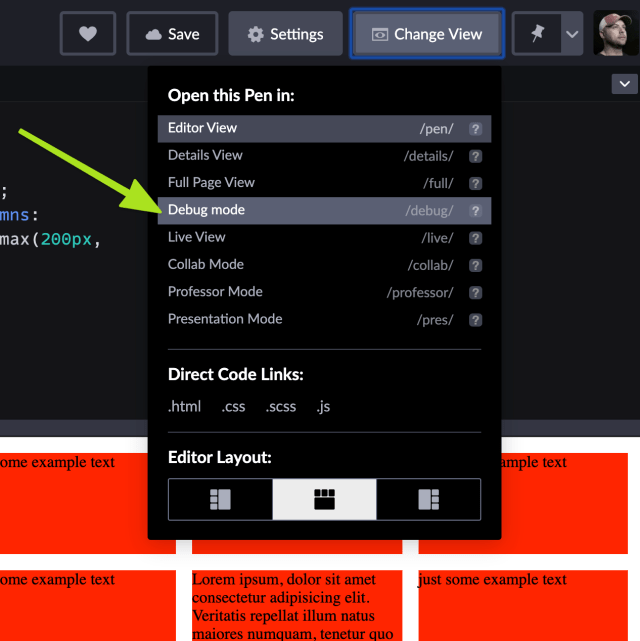
Task: Select the top editor layout option
Action: pyautogui.click(x=324, y=499)
